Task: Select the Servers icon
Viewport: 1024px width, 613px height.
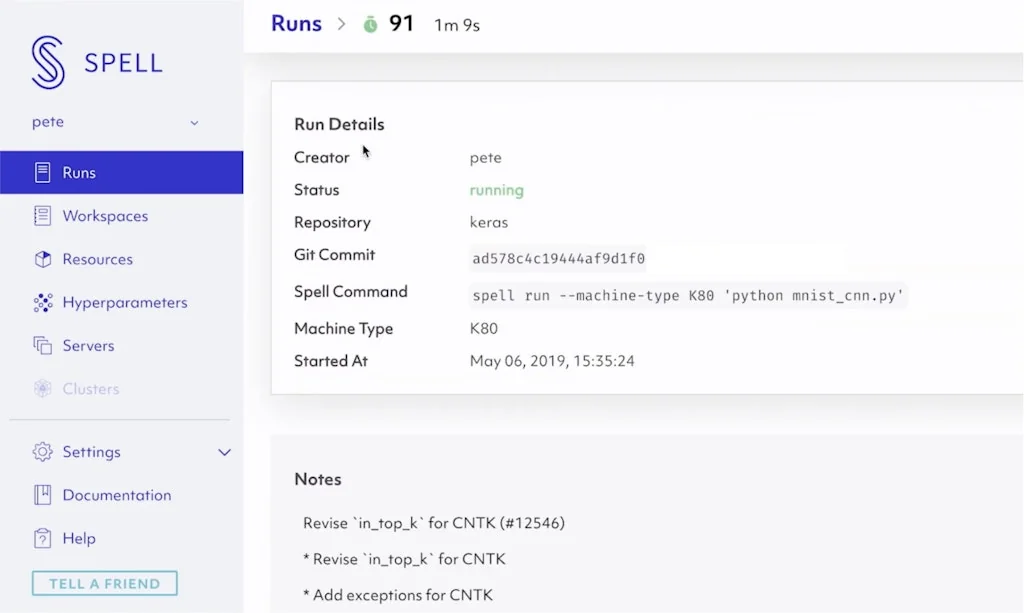Action: point(42,345)
